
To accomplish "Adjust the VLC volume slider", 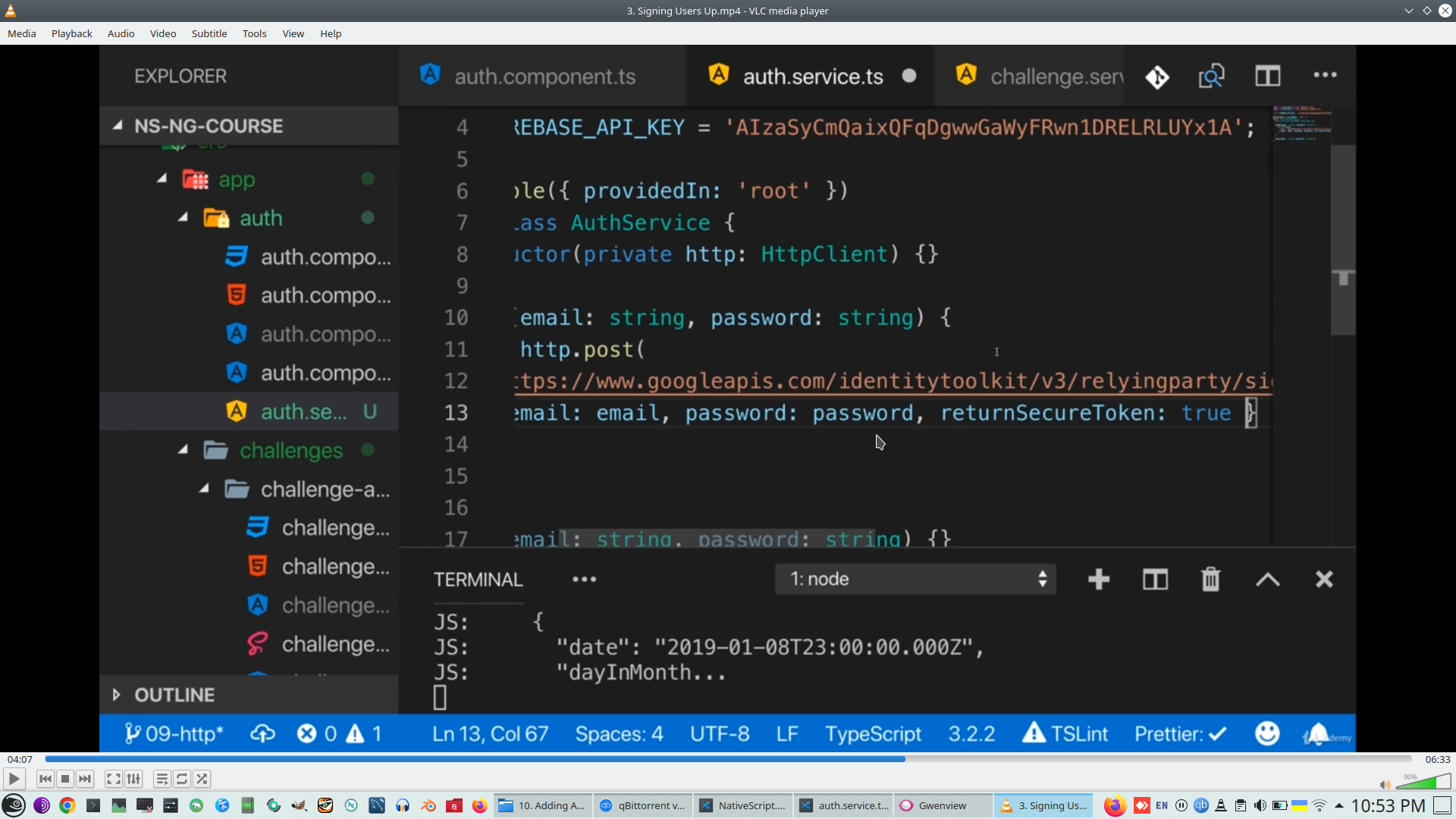I will 1423,783.
